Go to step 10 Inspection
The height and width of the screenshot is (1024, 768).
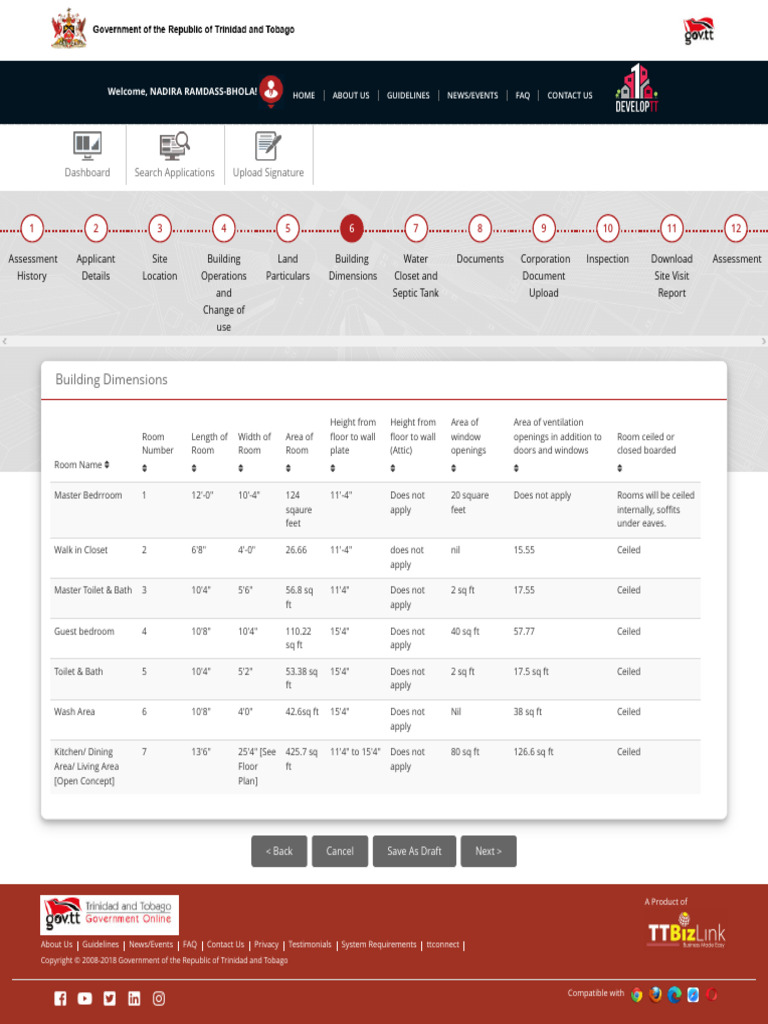pos(608,229)
